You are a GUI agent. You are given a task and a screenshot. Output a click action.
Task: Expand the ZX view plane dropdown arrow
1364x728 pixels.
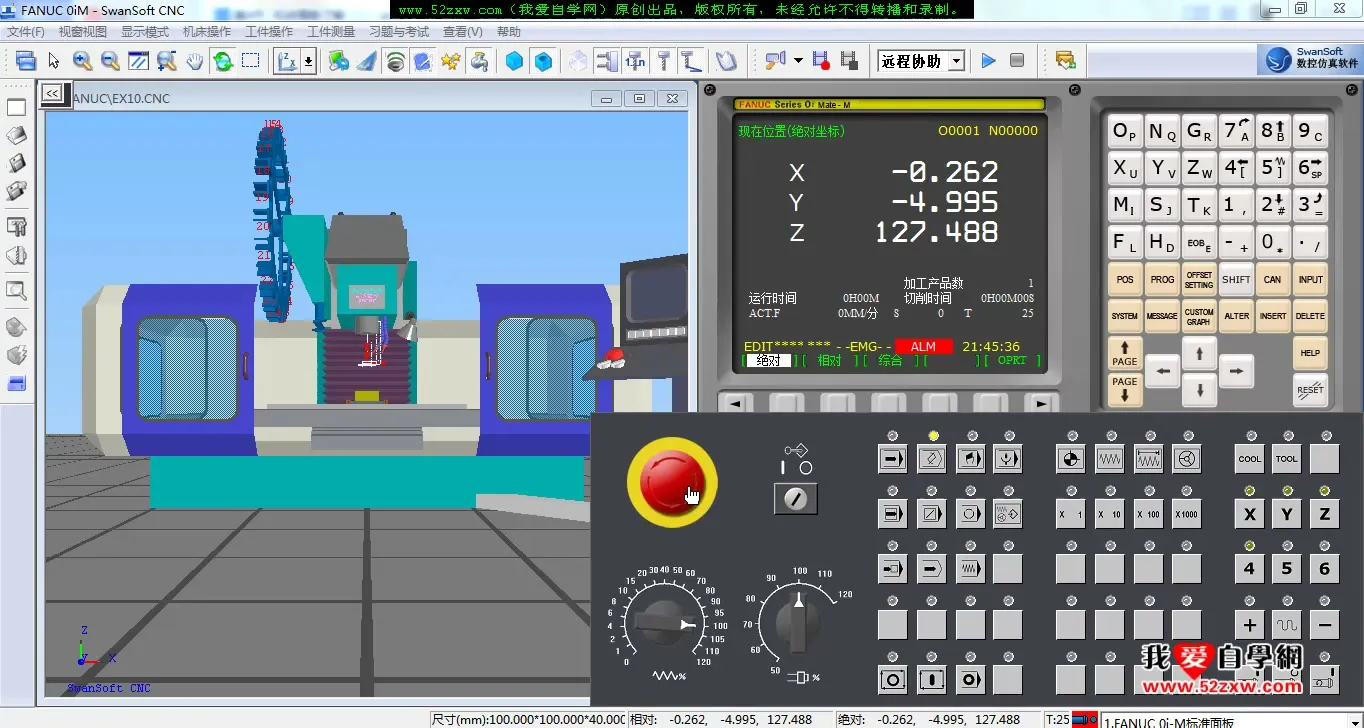click(308, 61)
